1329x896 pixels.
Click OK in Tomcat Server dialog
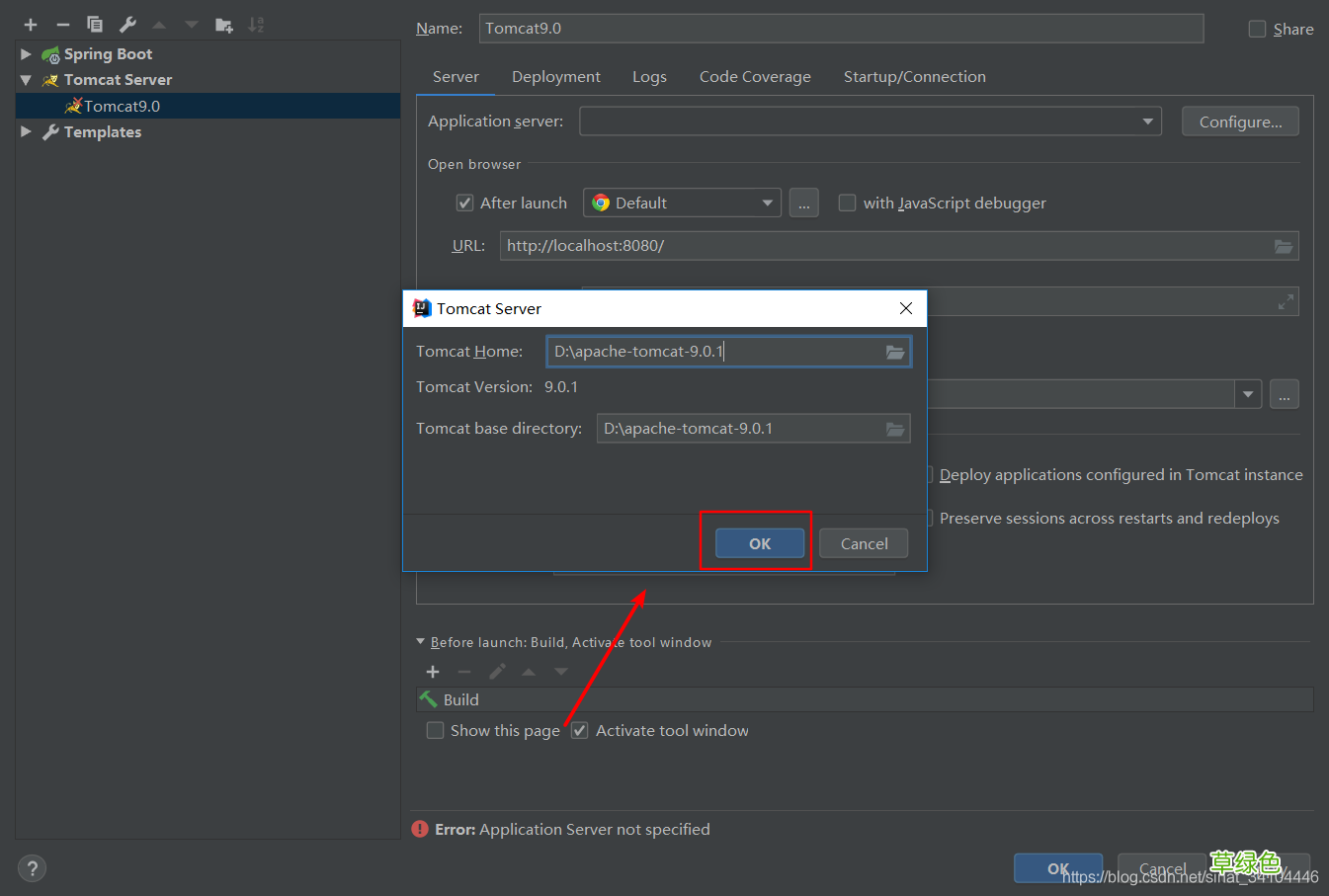click(x=759, y=543)
